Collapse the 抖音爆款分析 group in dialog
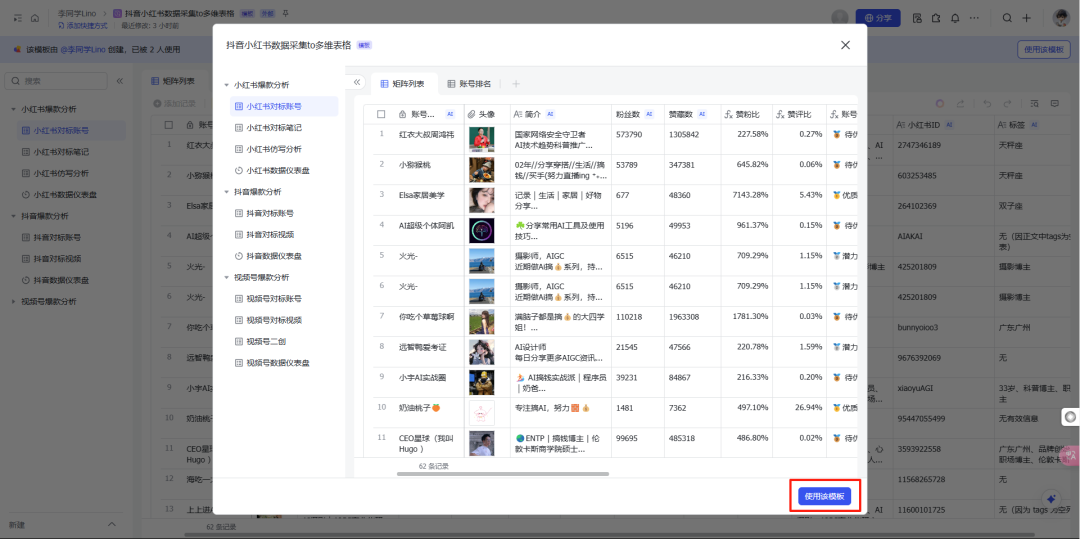Image resolution: width=1080 pixels, height=539 pixels. point(226,191)
